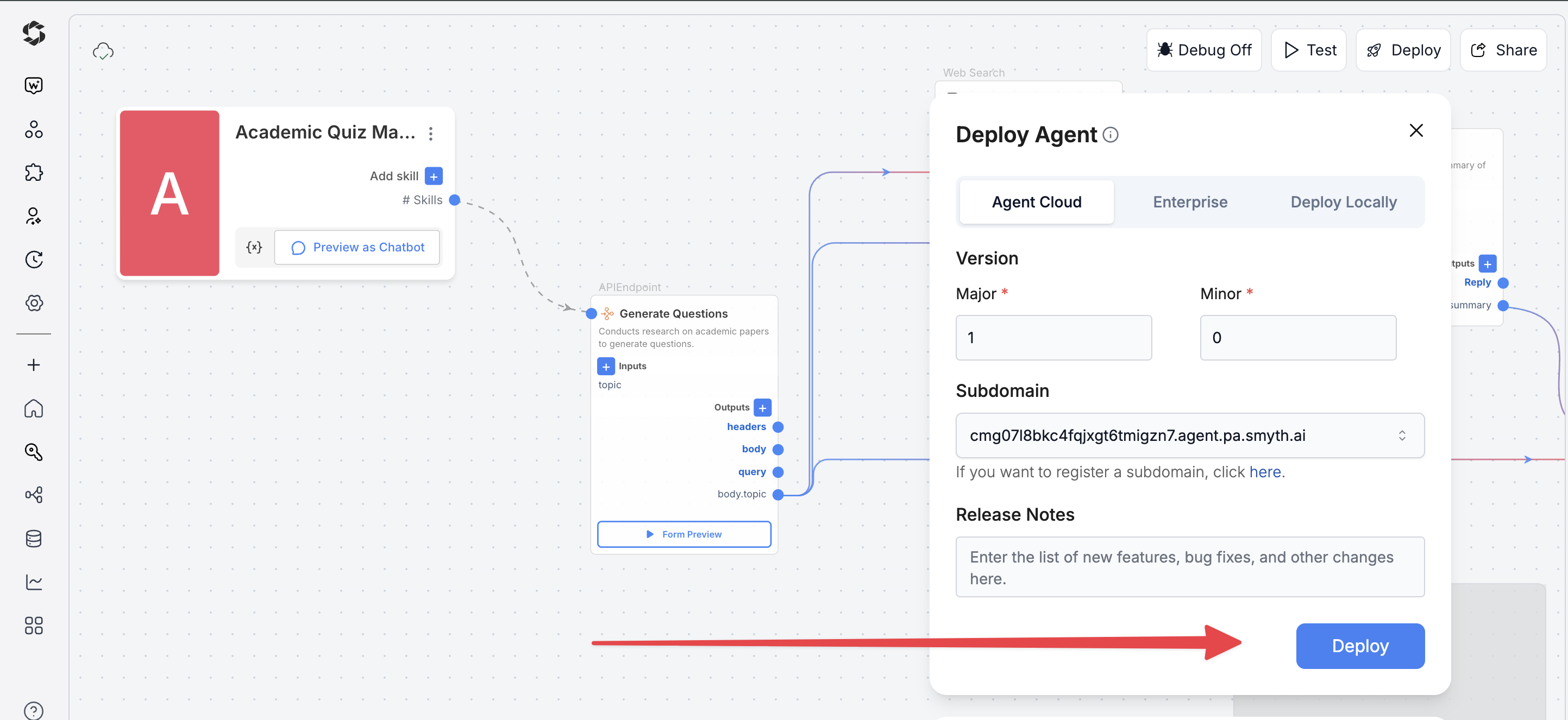Click the Web Search node label
Viewport: 1568px width, 720px height.
[974, 73]
